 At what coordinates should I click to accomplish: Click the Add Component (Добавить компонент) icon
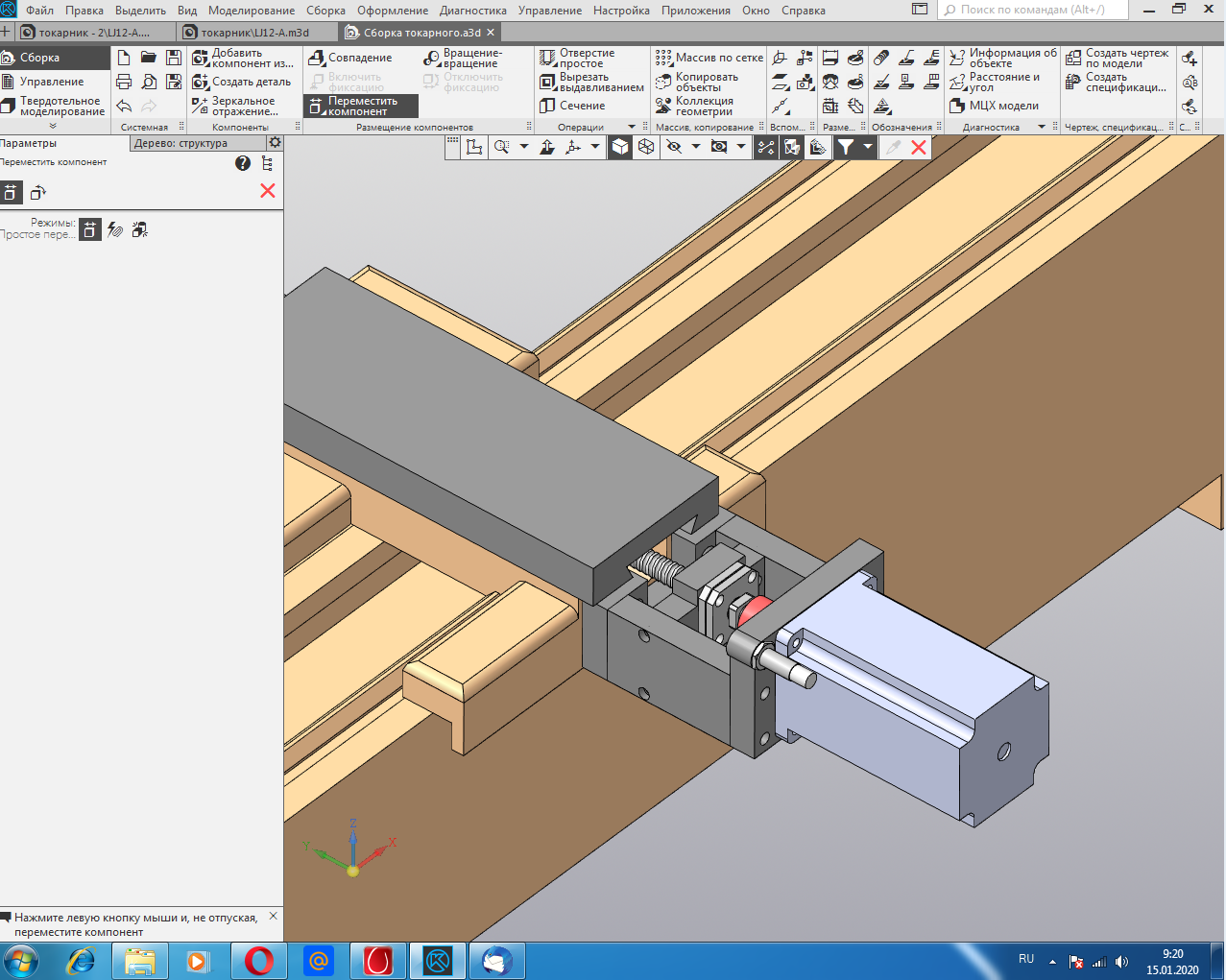[x=201, y=59]
